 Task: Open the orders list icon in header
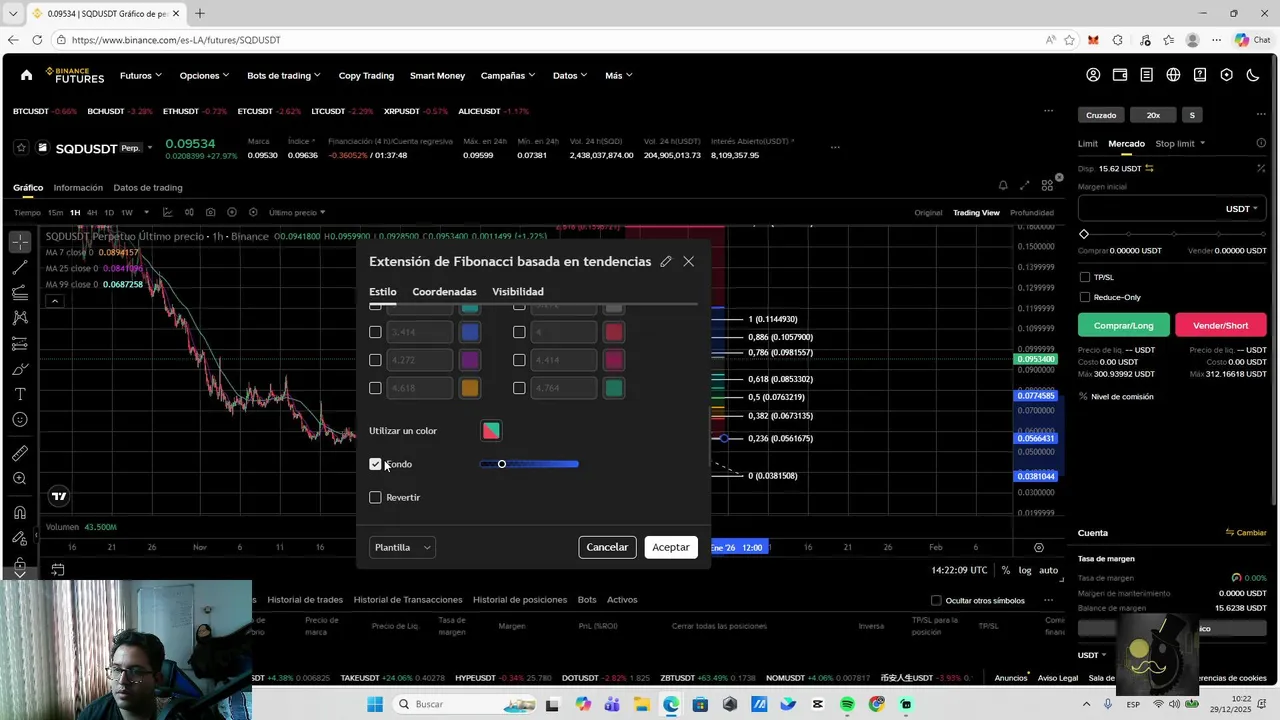(1146, 75)
